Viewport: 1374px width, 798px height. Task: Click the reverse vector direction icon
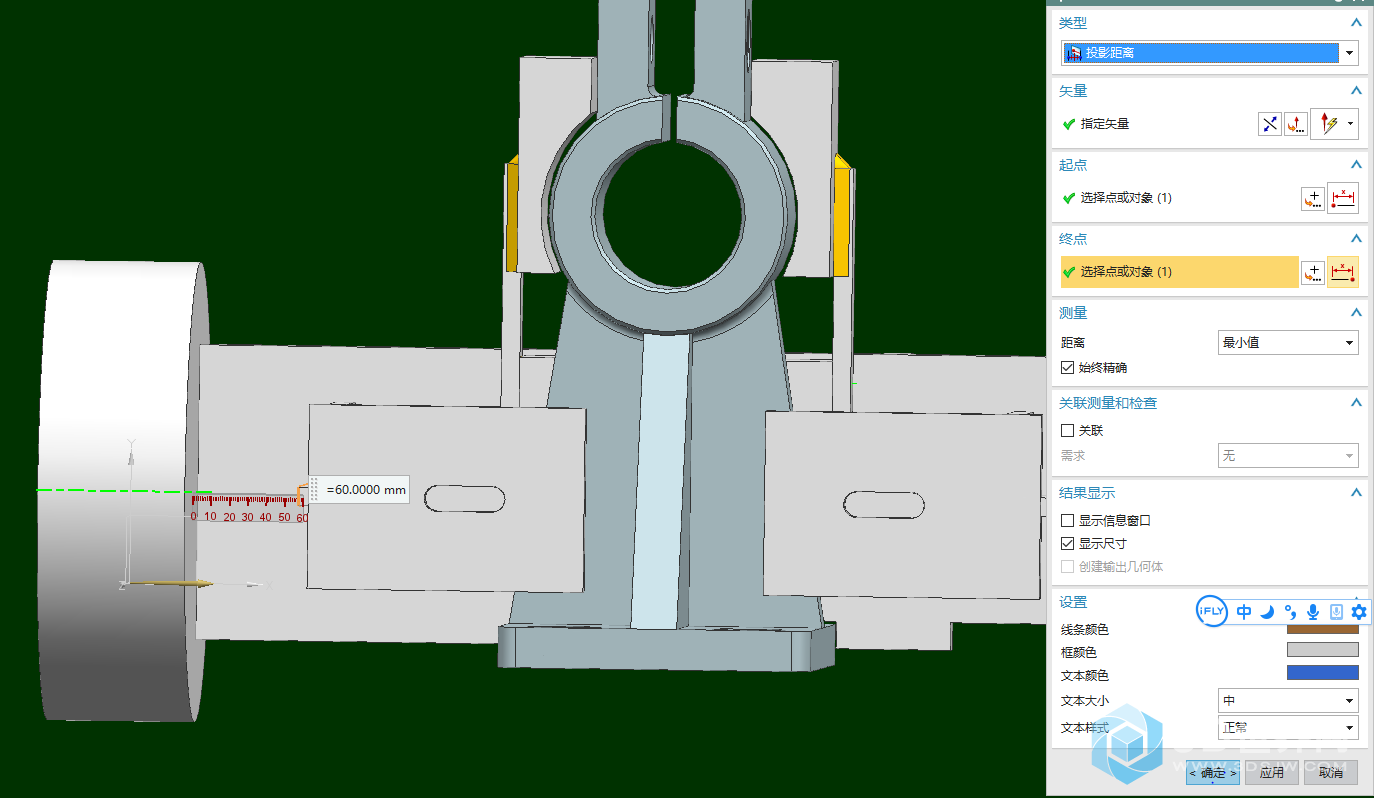pyautogui.click(x=1270, y=124)
